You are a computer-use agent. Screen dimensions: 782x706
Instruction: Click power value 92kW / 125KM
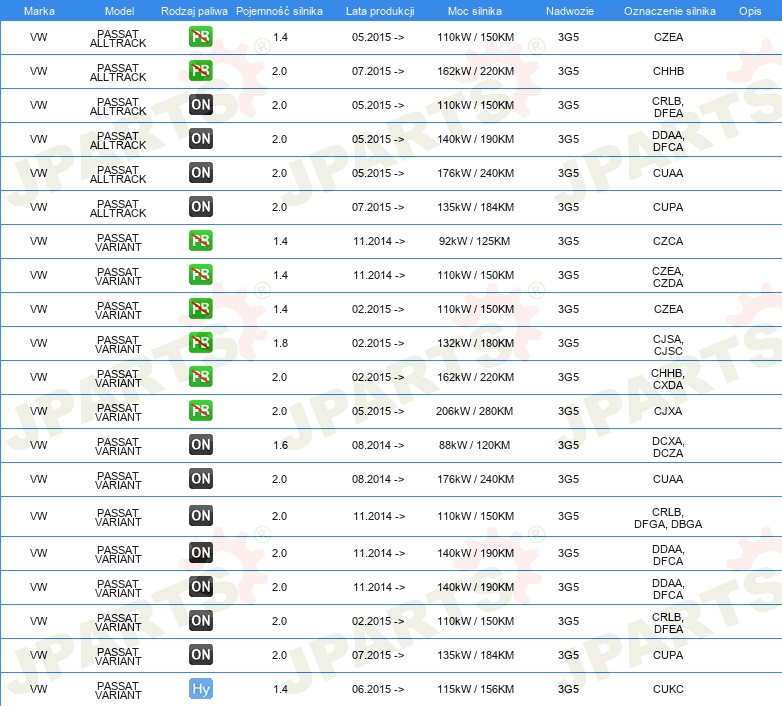(474, 241)
